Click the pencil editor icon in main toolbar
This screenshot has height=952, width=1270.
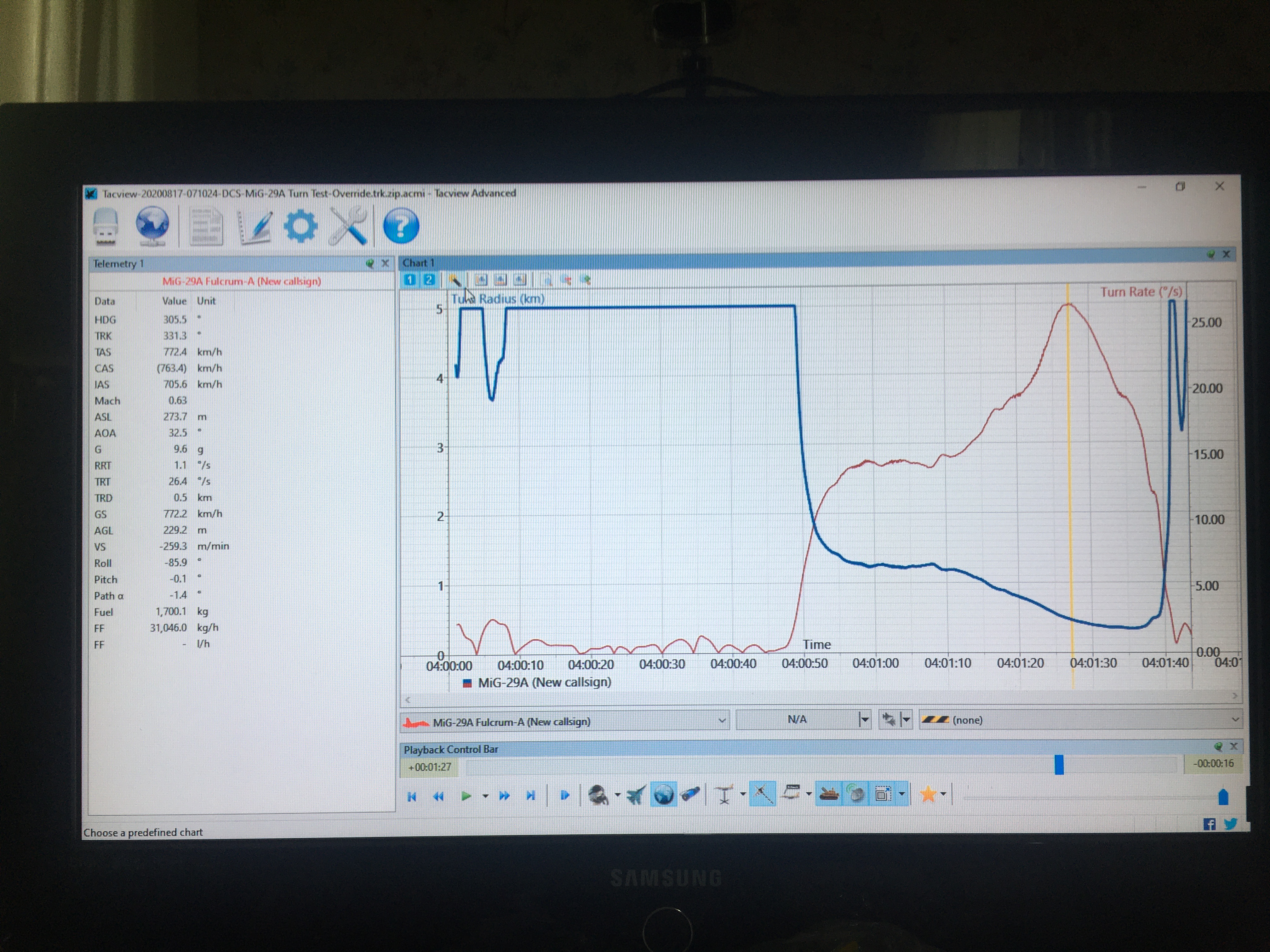[255, 227]
